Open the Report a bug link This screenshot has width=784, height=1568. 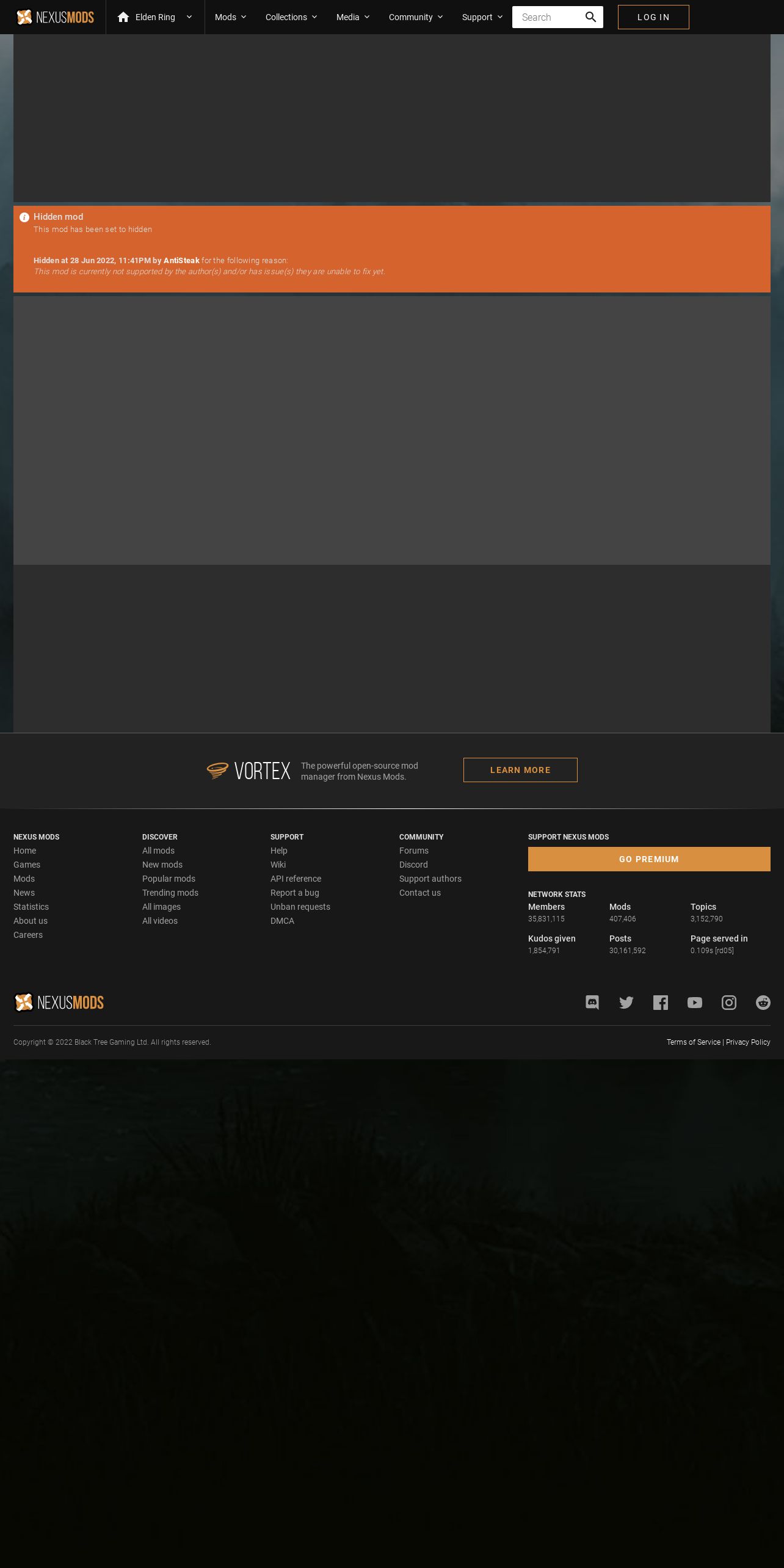point(295,893)
